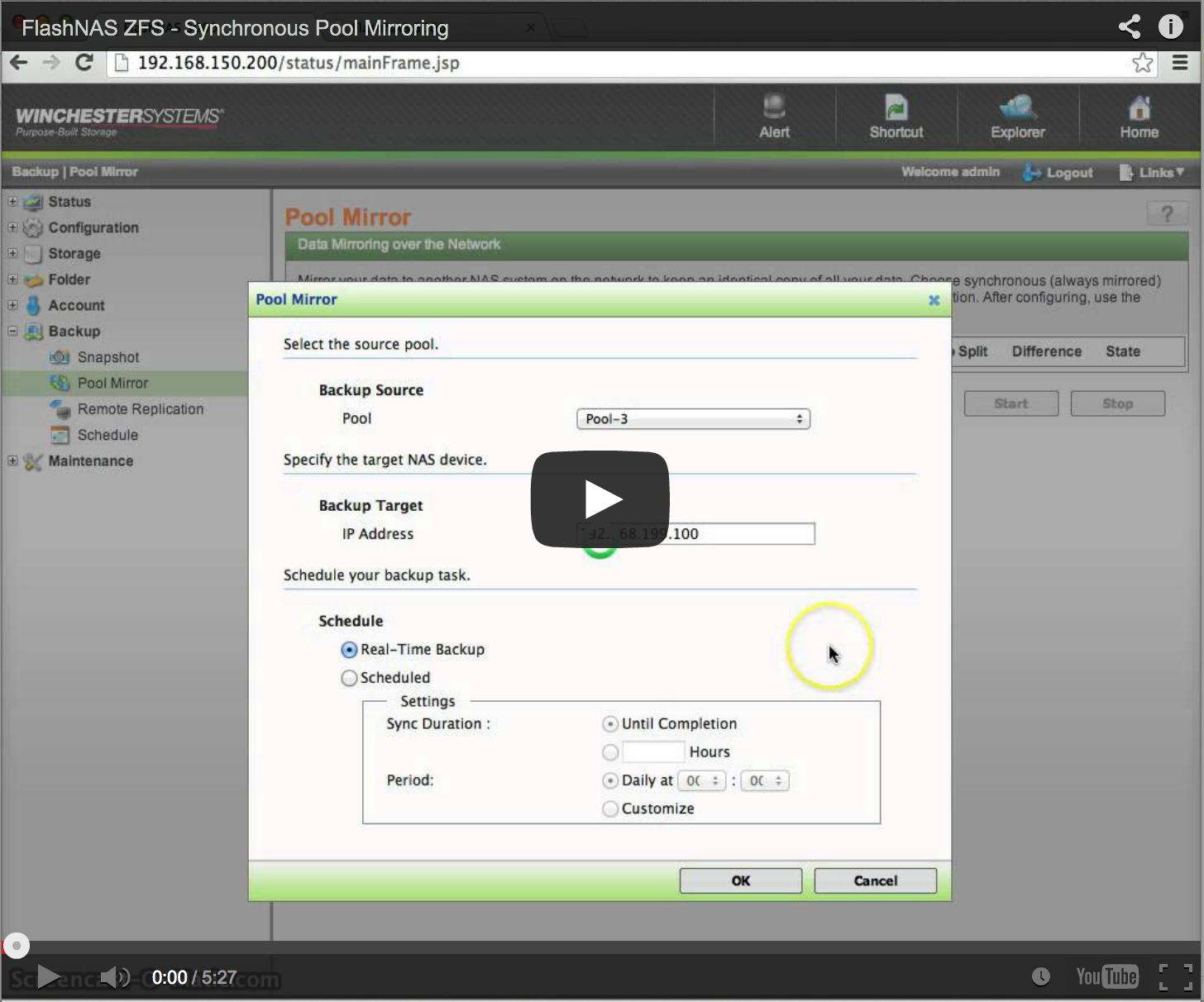Click the browser back arrow
1204x1002 pixels.
click(x=18, y=62)
